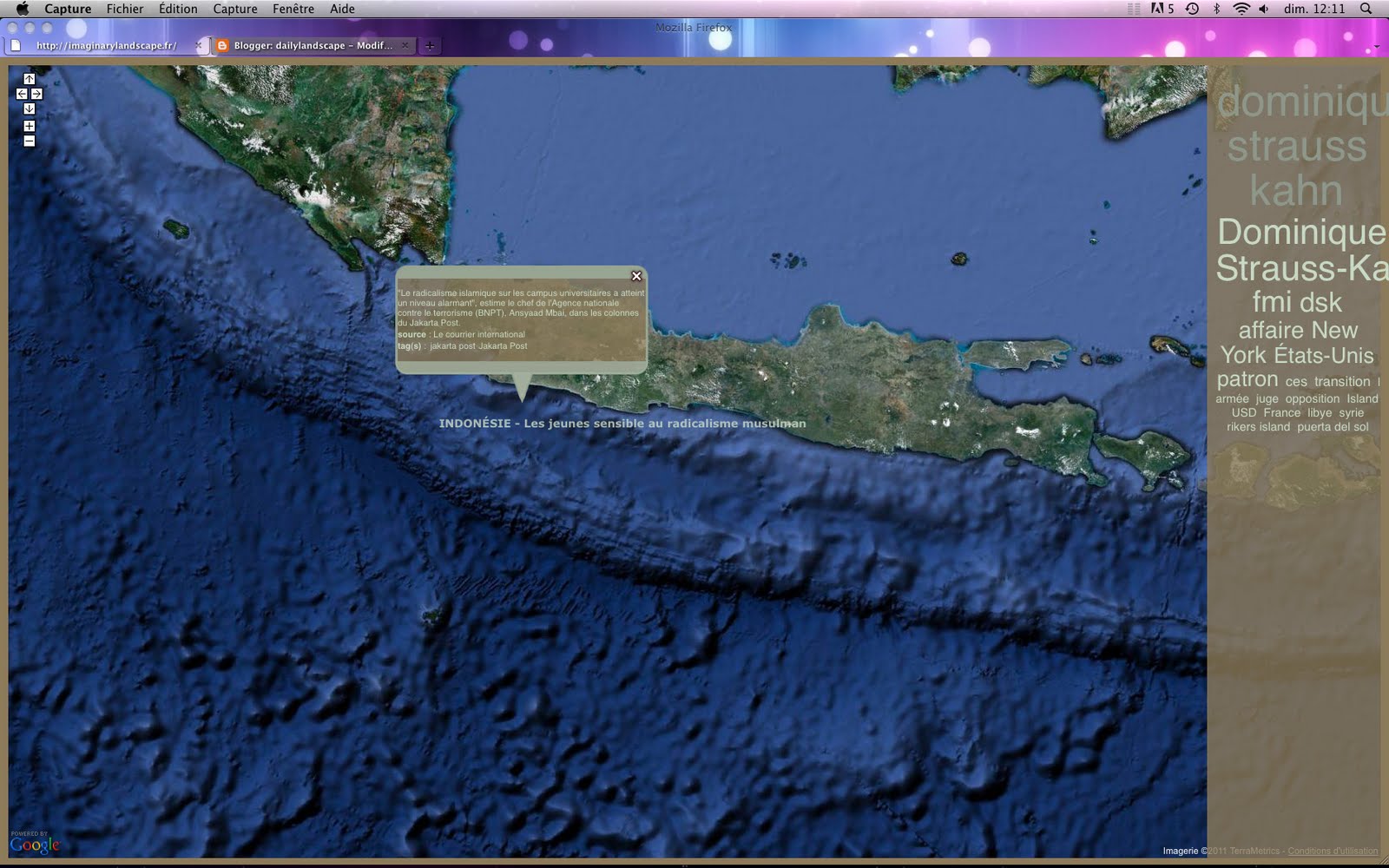Select the 'rikers island' tag in the cloud
Viewport: 1389px width, 868px height.
coord(1259,427)
